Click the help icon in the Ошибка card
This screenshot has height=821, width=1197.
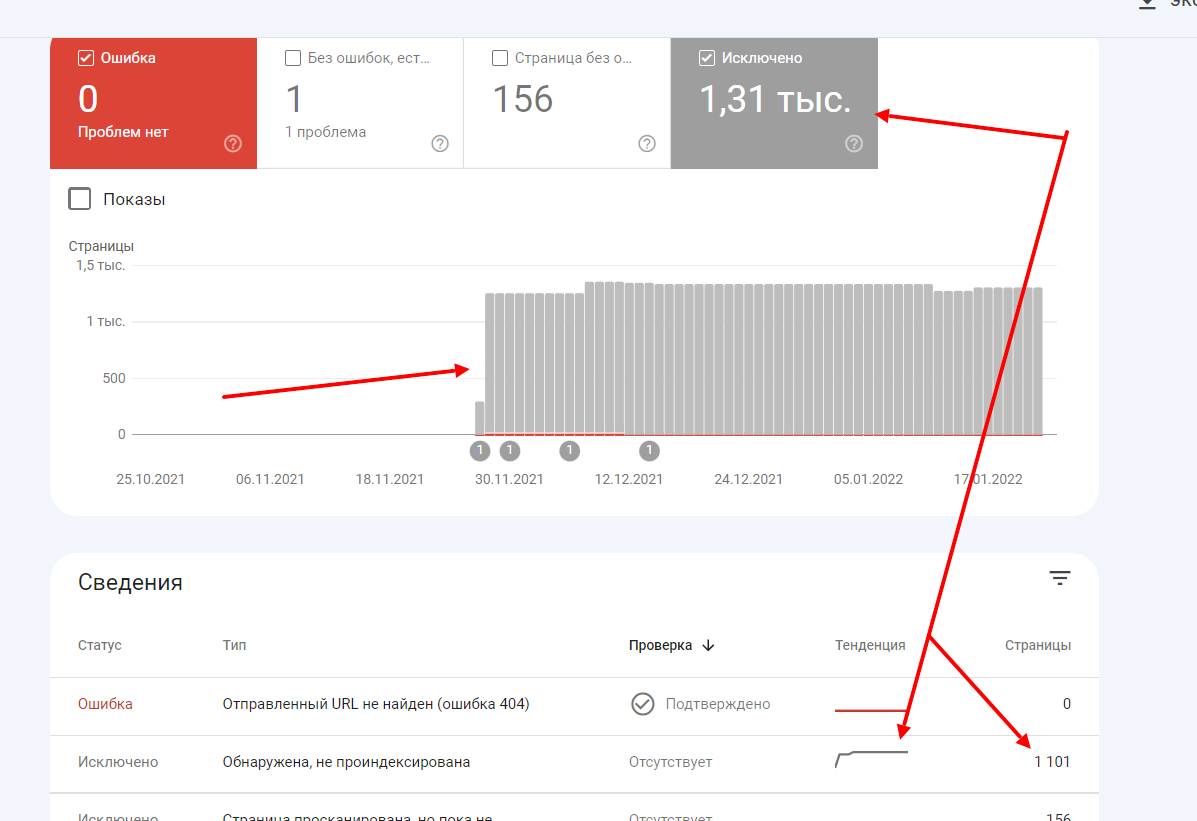[x=233, y=144]
